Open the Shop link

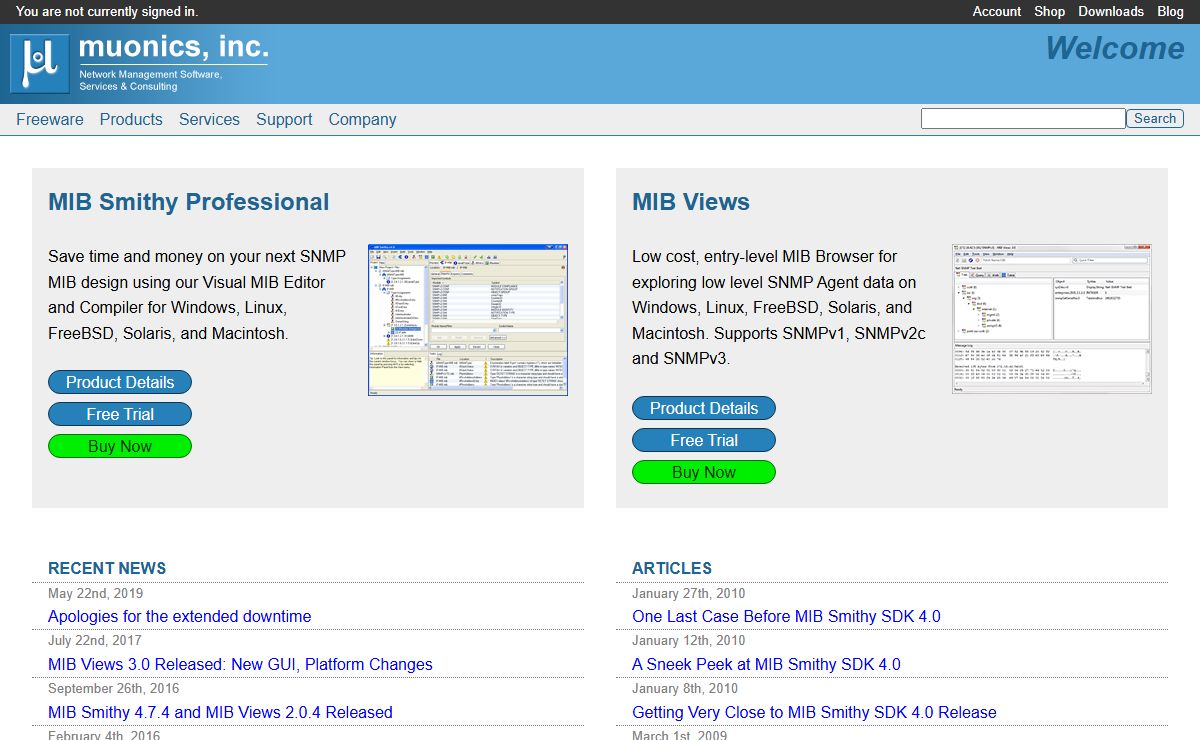(1050, 12)
